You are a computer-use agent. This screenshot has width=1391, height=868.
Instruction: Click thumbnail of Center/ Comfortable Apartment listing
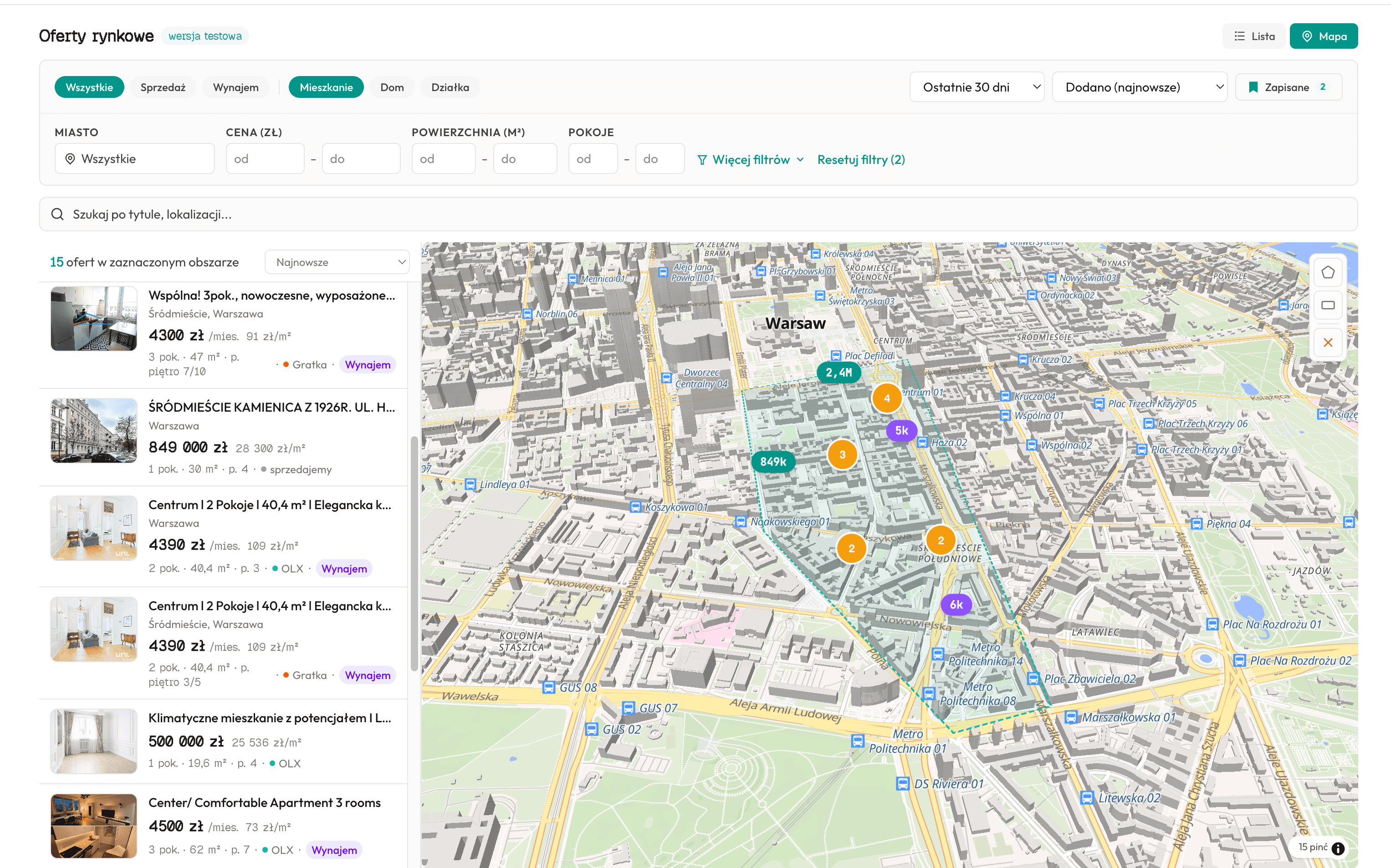[93, 826]
